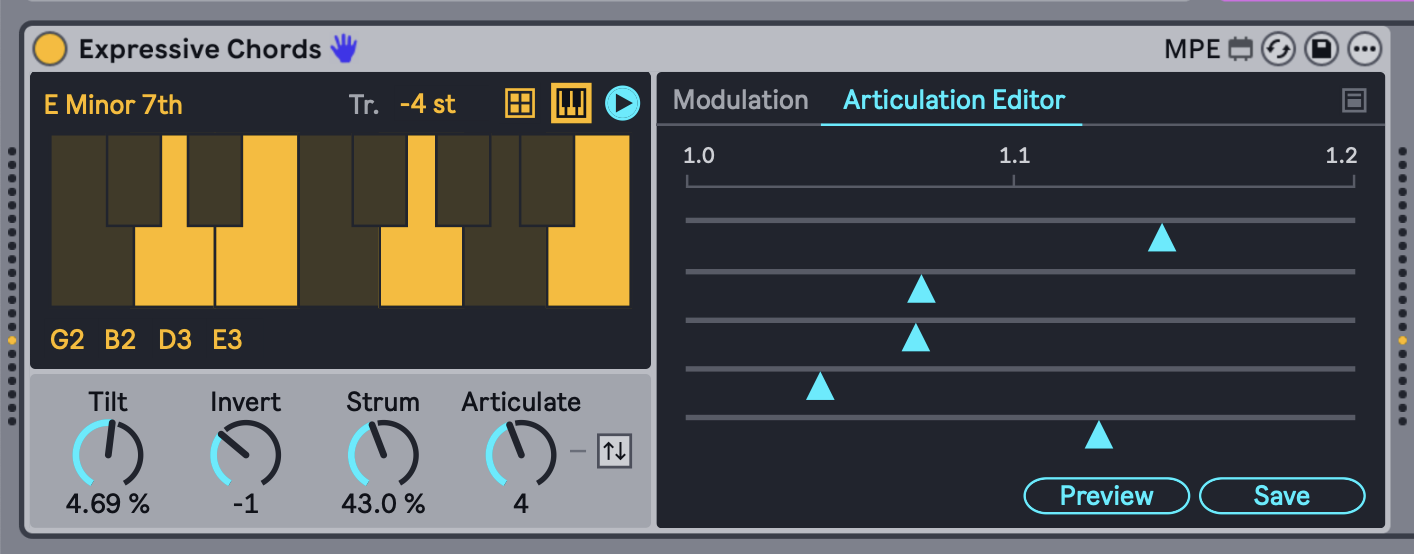Screen dimensions: 1414x554
Task: Click the MPE settings icon in the title bar
Action: [x=1241, y=49]
